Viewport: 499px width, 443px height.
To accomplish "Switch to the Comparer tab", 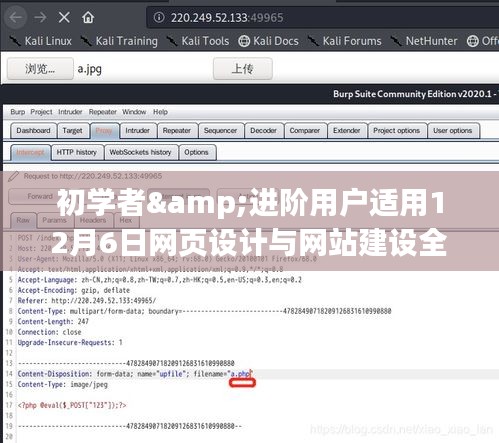I will click(x=305, y=131).
